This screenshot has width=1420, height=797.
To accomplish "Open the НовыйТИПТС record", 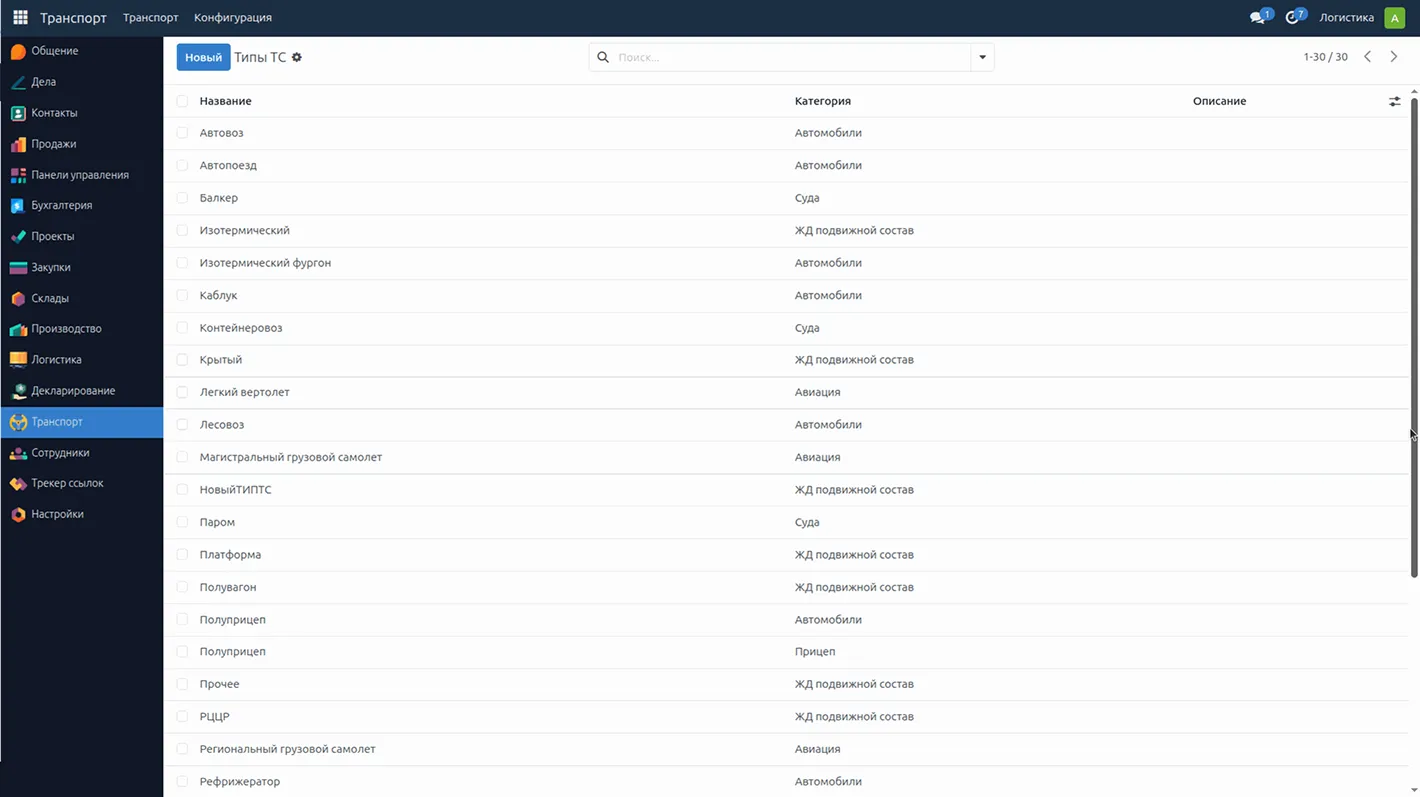I will [x=235, y=490].
